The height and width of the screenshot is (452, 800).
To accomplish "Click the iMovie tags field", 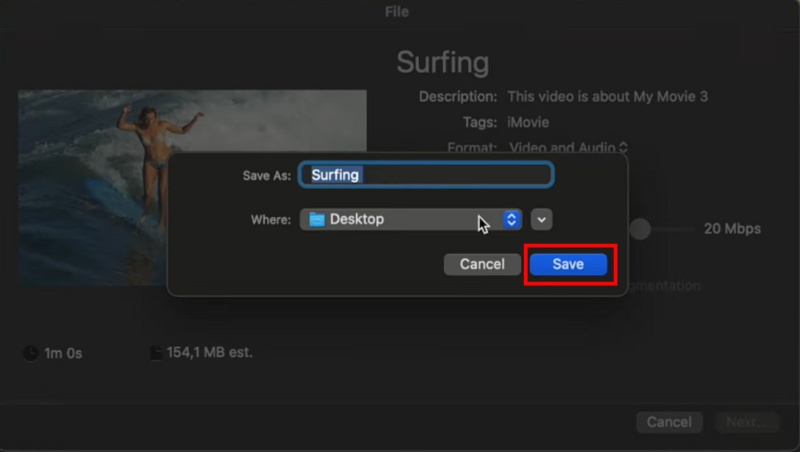I will (527, 122).
